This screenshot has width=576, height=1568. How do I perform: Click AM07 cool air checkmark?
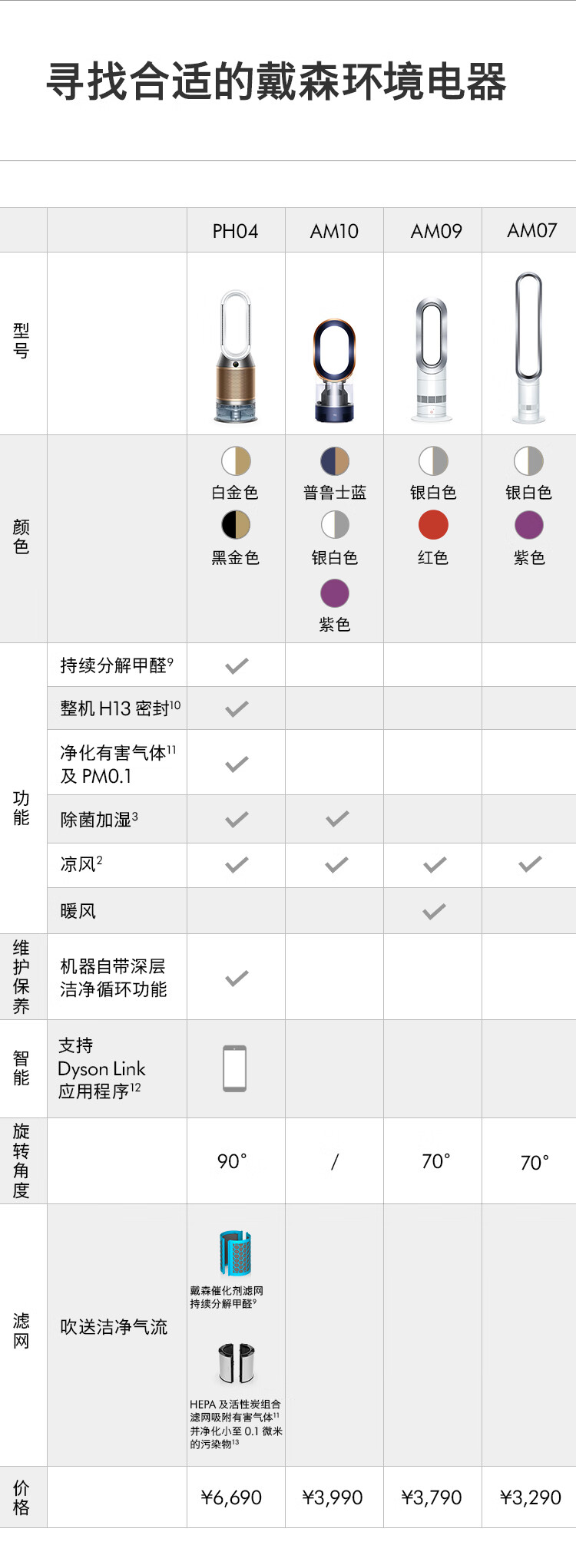click(530, 864)
